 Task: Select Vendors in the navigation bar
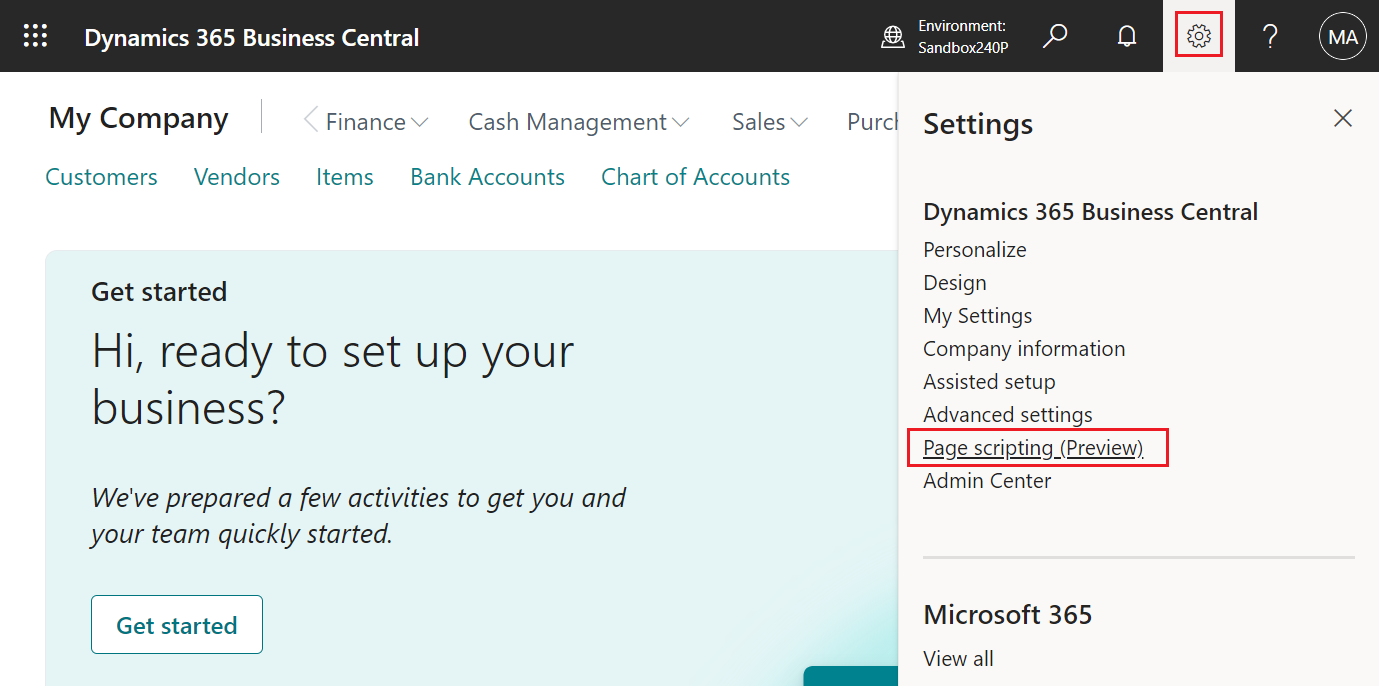[236, 177]
